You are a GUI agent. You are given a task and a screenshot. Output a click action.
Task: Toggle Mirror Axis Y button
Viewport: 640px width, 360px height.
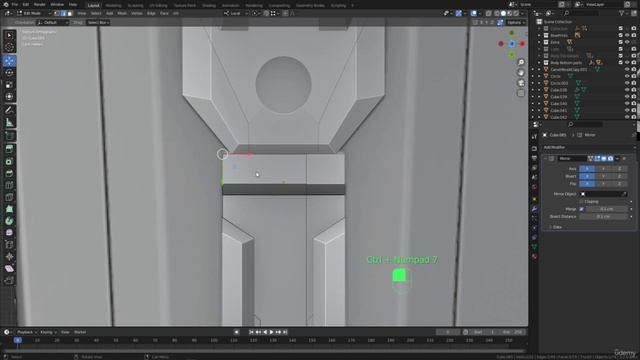[x=603, y=169]
